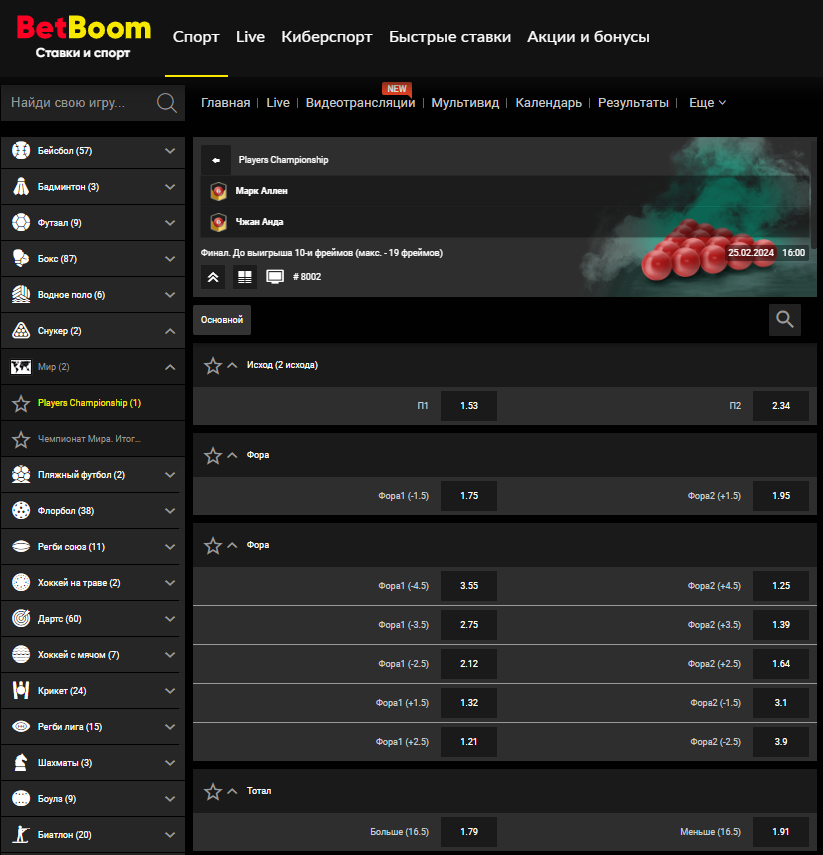
Task: Star the Тотал market
Action: pos(213,791)
